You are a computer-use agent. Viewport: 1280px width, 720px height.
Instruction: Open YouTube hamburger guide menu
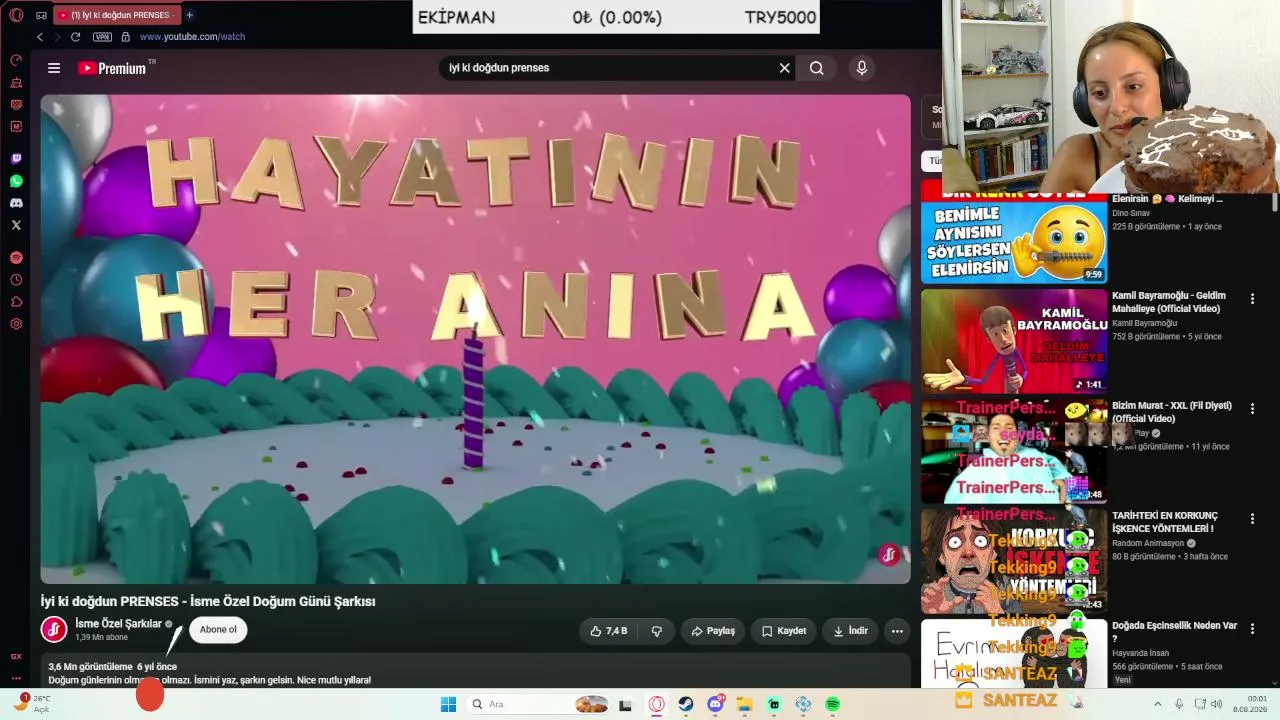tap(54, 68)
